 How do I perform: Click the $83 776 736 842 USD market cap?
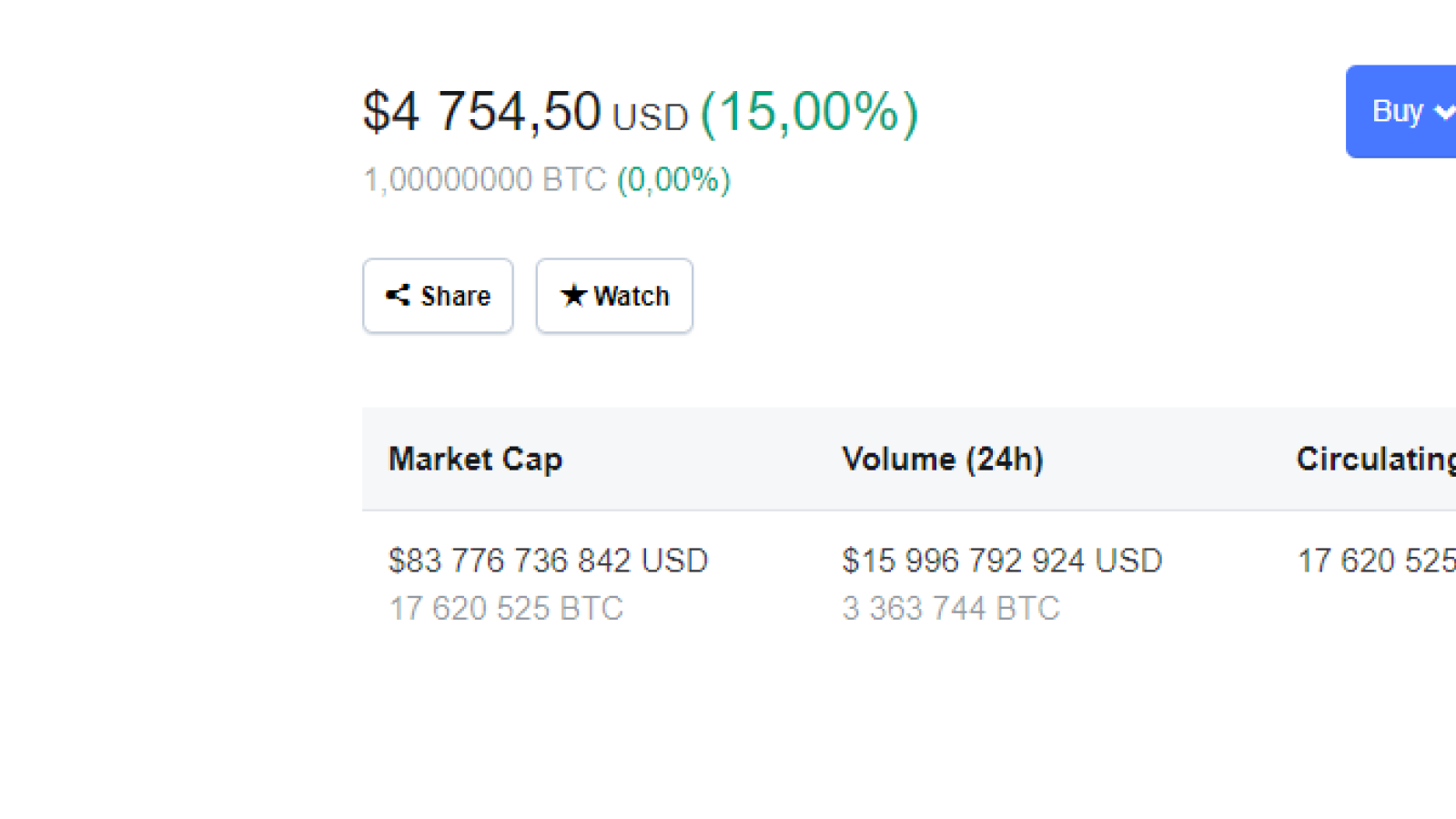click(x=548, y=561)
